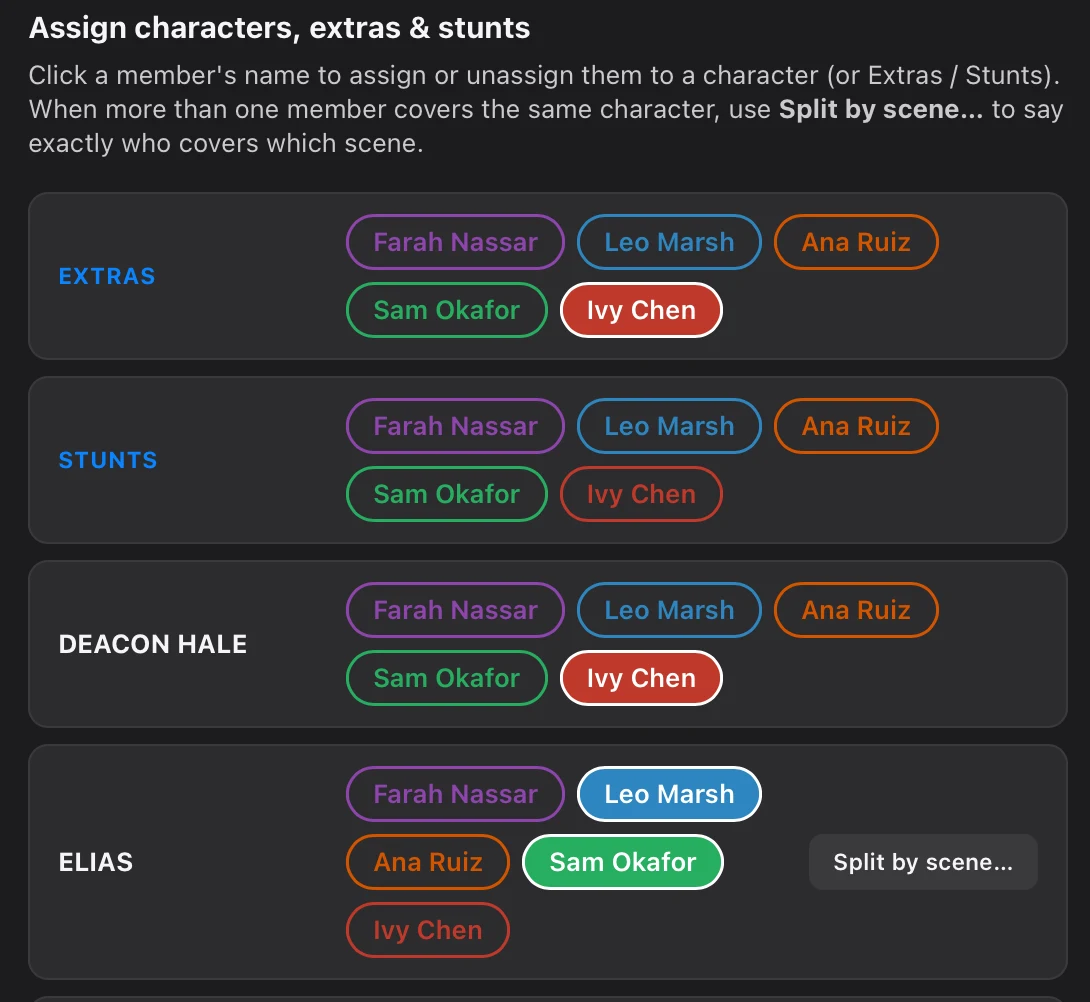The width and height of the screenshot is (1090, 1002).
Task: Click the EXTRAS row label
Action: point(107,276)
